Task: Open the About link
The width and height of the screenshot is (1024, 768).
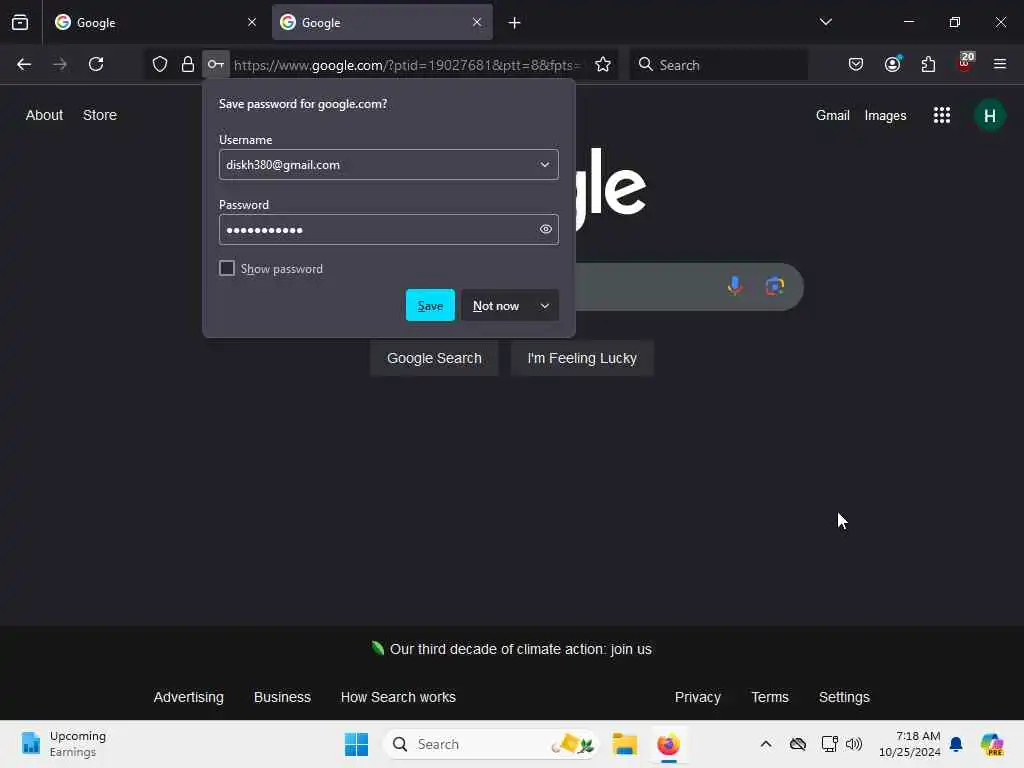Action: pyautogui.click(x=44, y=115)
